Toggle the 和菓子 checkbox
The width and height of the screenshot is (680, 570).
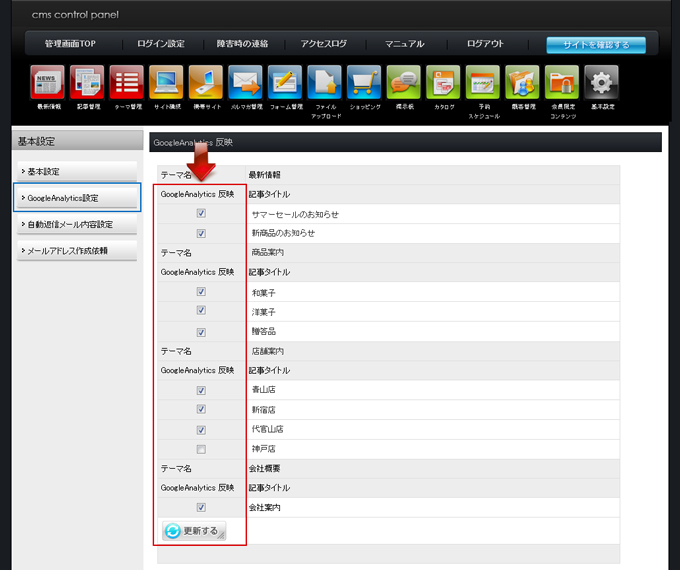coord(201,292)
